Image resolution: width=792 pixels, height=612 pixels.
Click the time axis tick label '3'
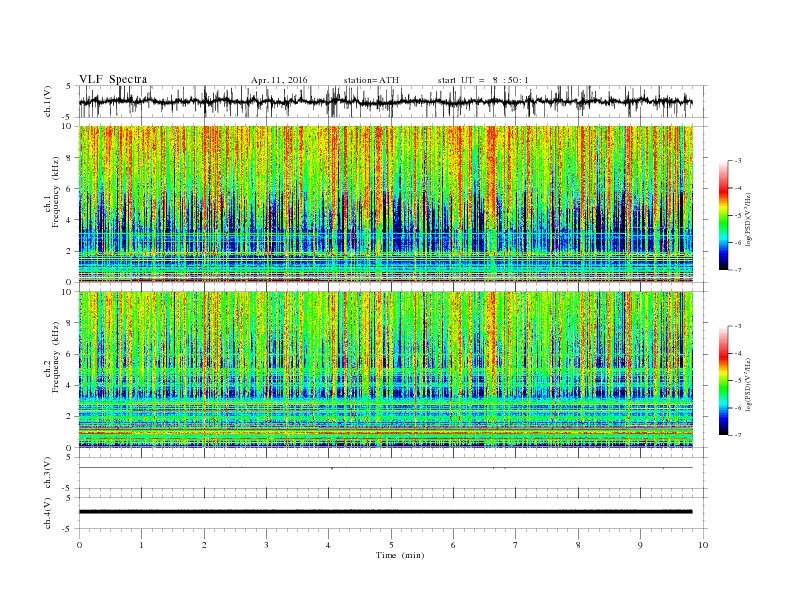point(266,545)
